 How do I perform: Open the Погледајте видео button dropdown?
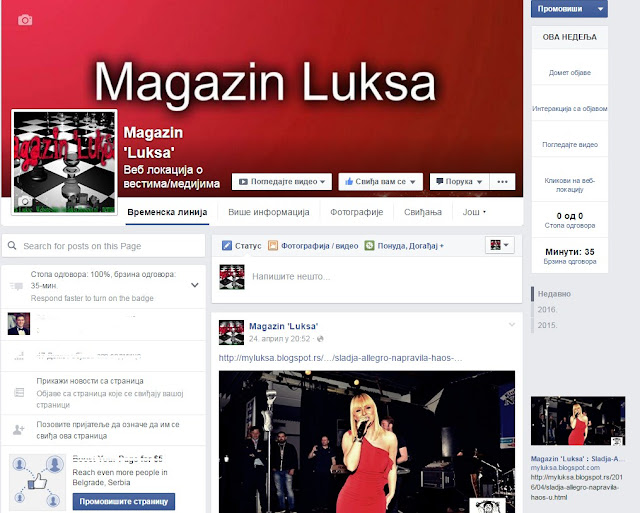click(x=282, y=182)
